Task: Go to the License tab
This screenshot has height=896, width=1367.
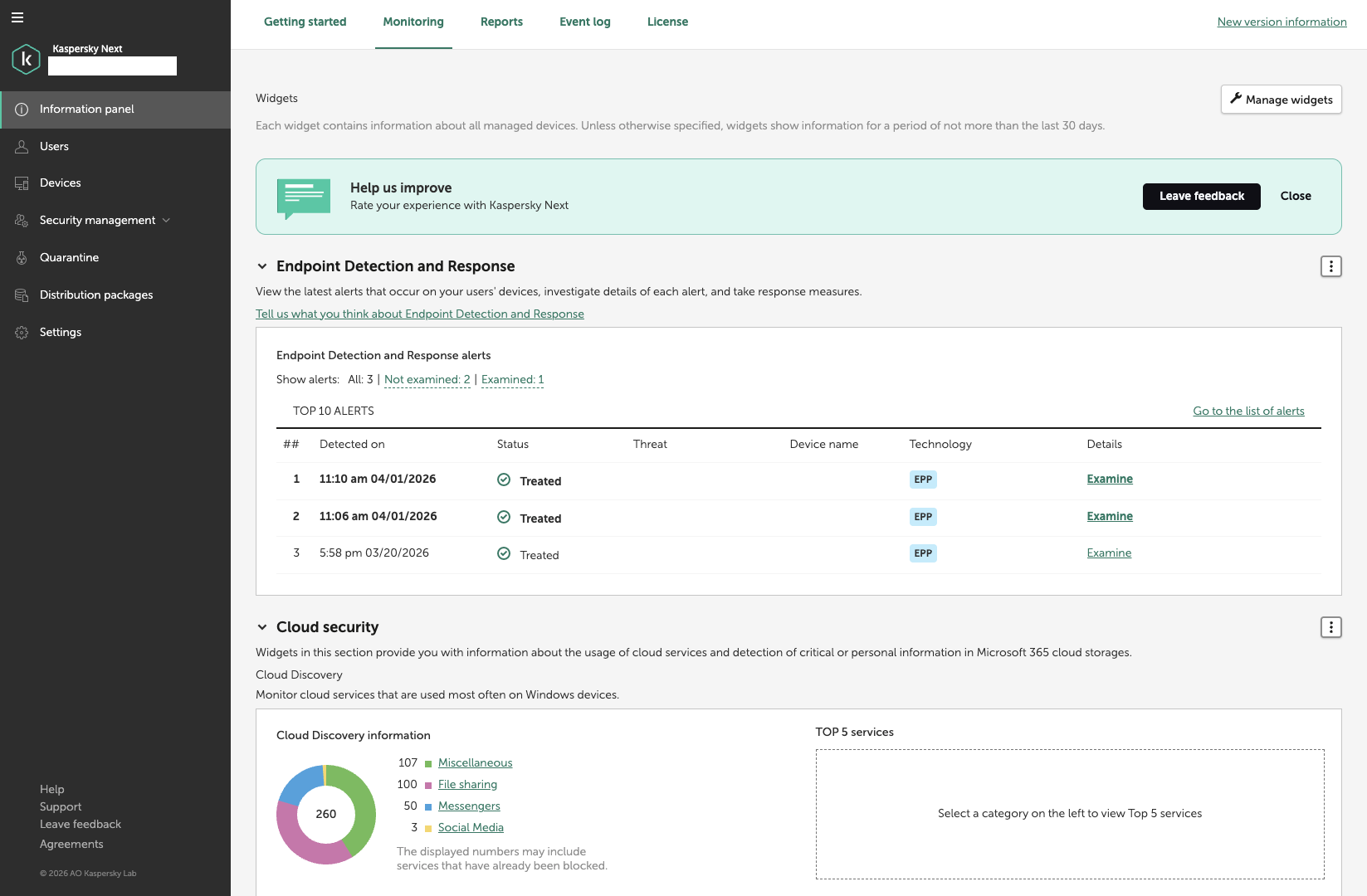Action: [x=667, y=22]
